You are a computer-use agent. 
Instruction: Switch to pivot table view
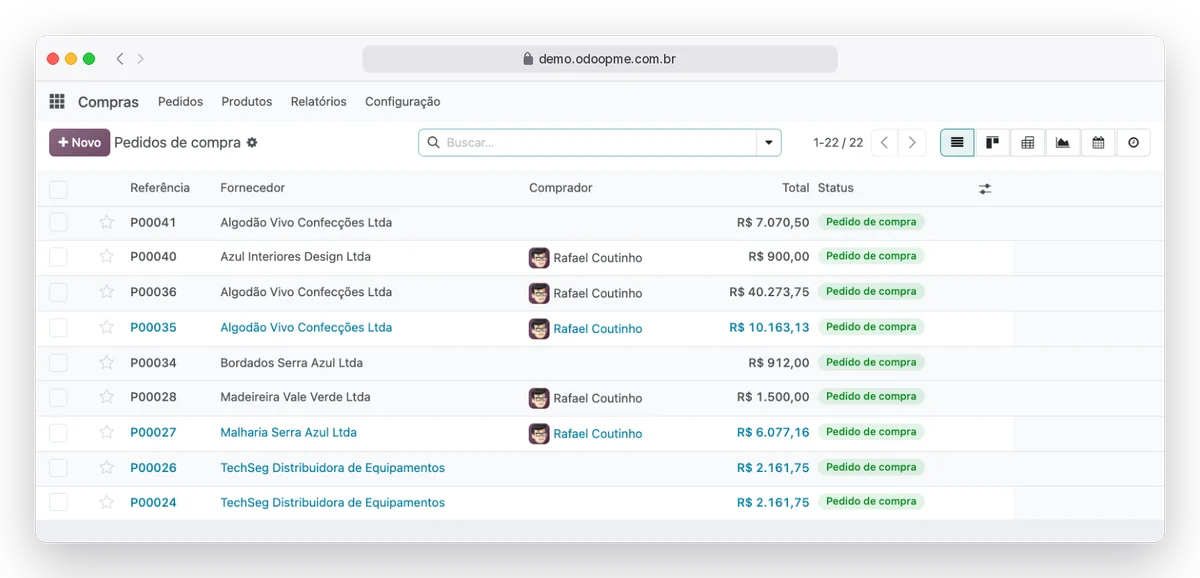pos(1027,143)
